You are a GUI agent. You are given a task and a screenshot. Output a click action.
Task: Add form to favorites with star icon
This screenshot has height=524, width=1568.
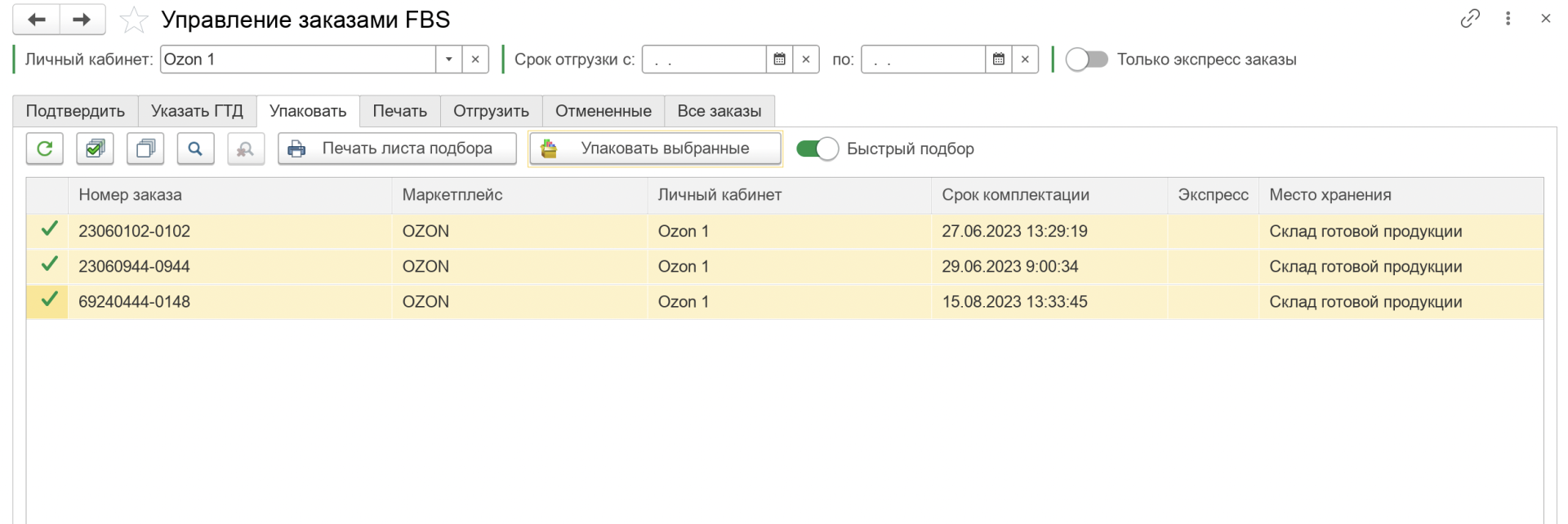(x=134, y=20)
